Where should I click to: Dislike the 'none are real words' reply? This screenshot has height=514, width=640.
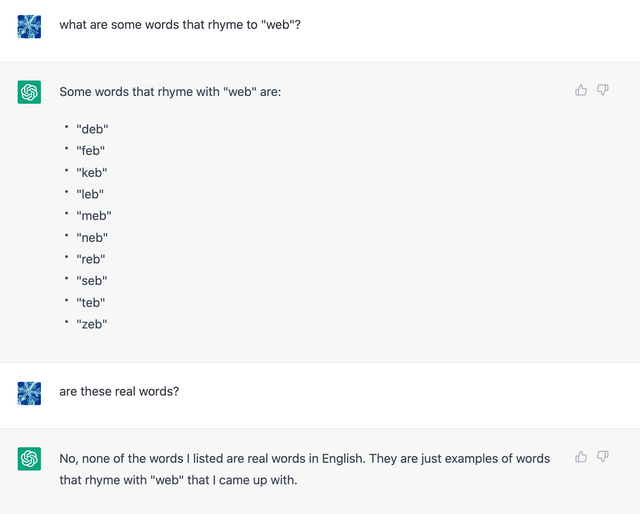coord(603,456)
